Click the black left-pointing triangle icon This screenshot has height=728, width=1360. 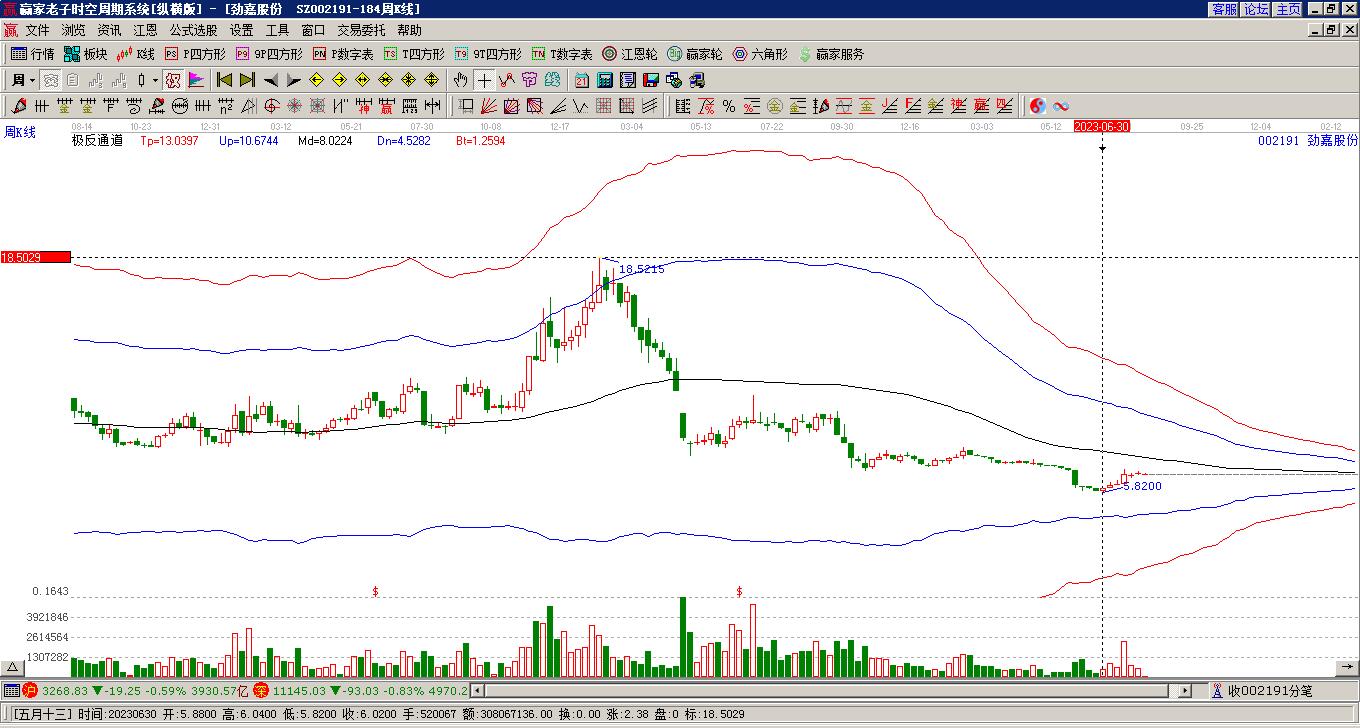point(270,80)
